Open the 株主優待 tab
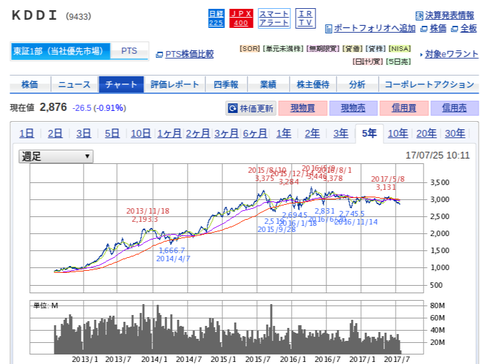 coord(313,84)
